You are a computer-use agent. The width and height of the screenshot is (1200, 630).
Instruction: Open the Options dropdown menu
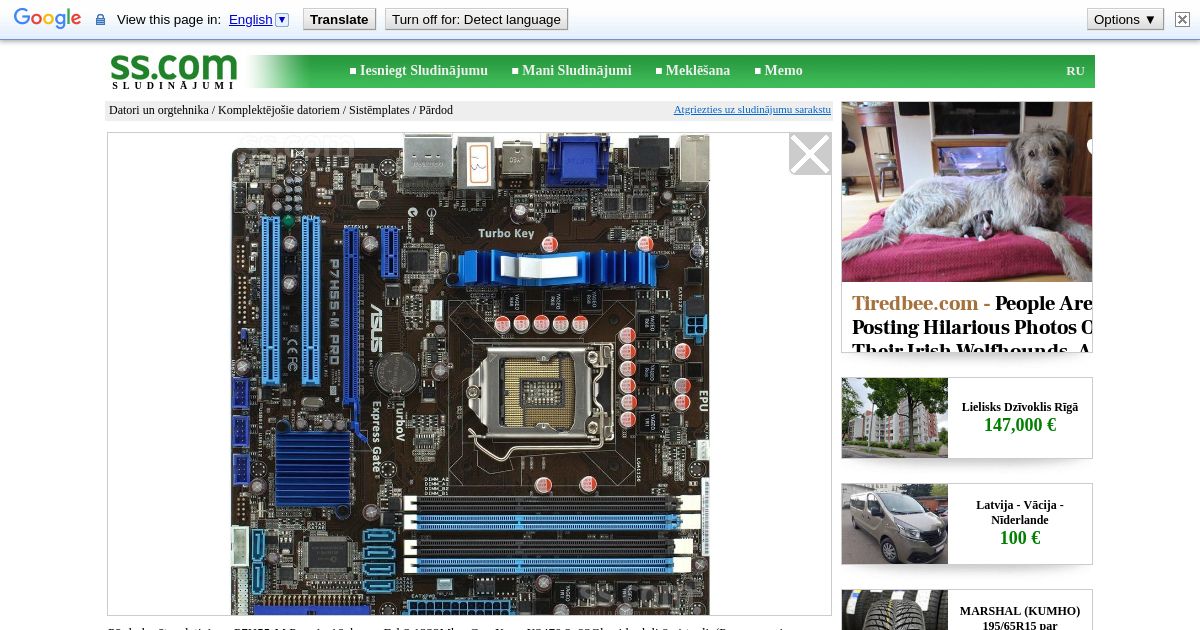(1125, 19)
